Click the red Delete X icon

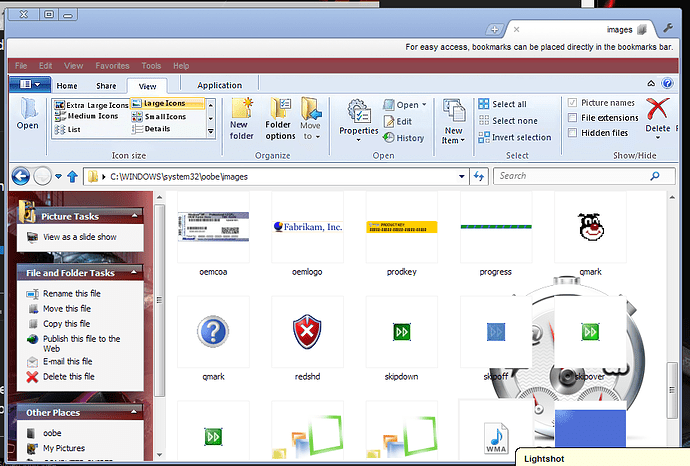(x=658, y=109)
